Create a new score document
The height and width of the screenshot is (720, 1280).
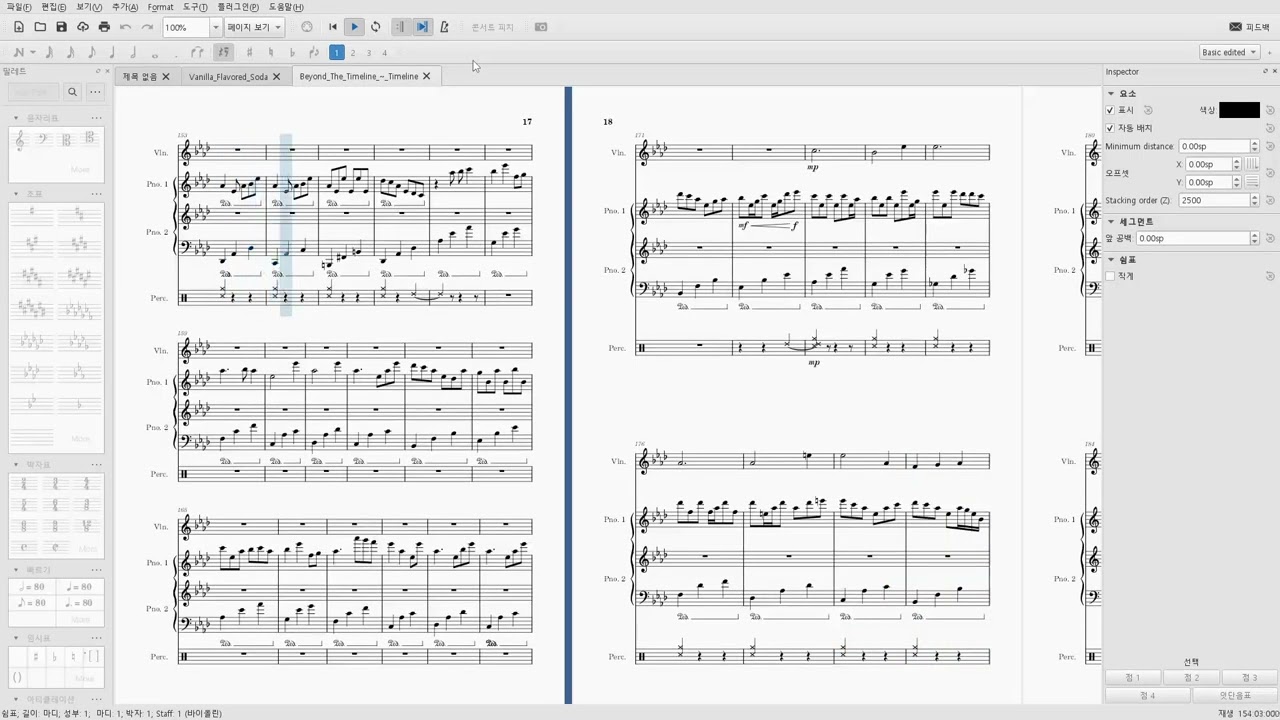tap(18, 27)
